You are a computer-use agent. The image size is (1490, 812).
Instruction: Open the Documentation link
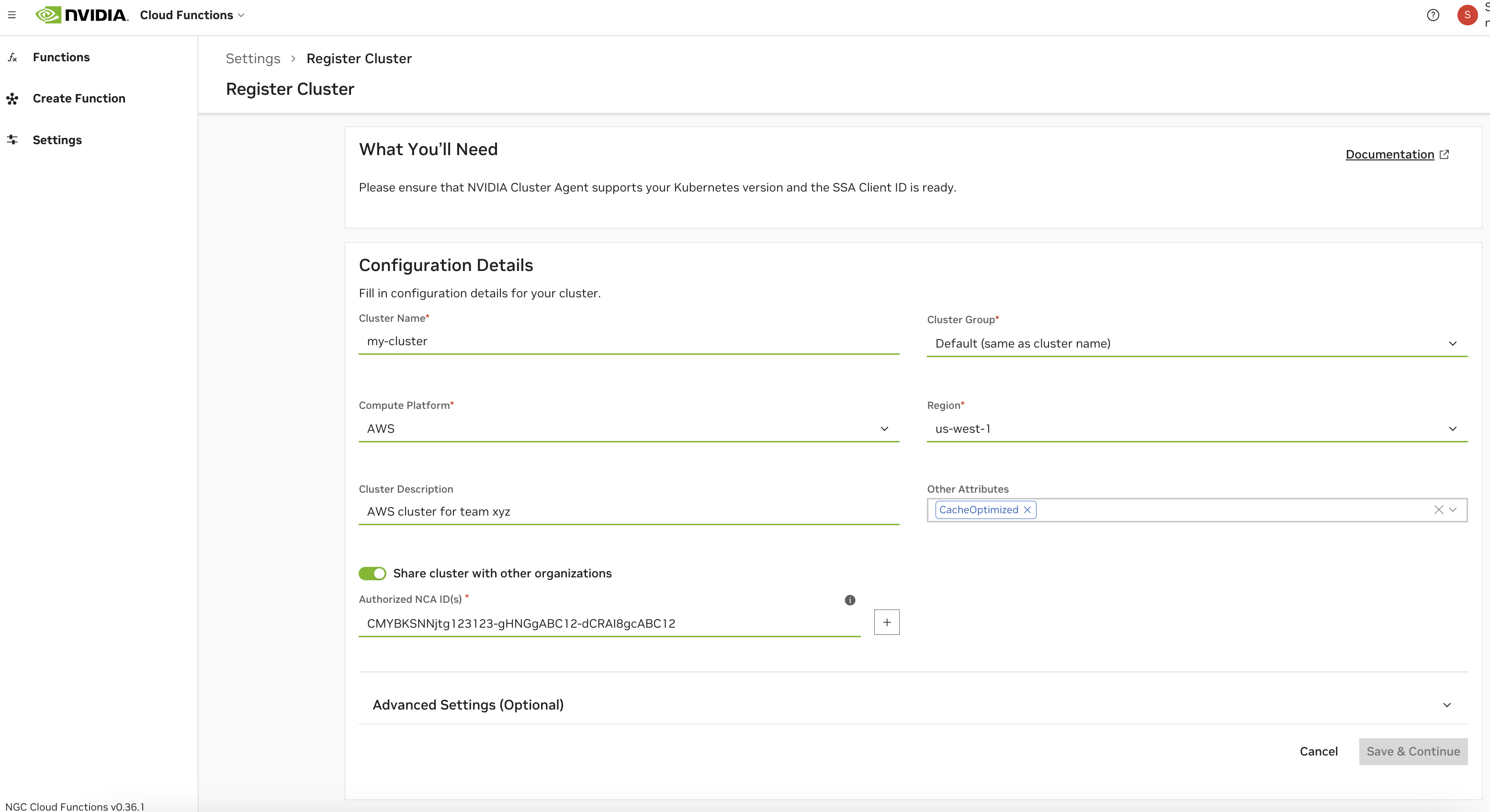pos(1389,155)
